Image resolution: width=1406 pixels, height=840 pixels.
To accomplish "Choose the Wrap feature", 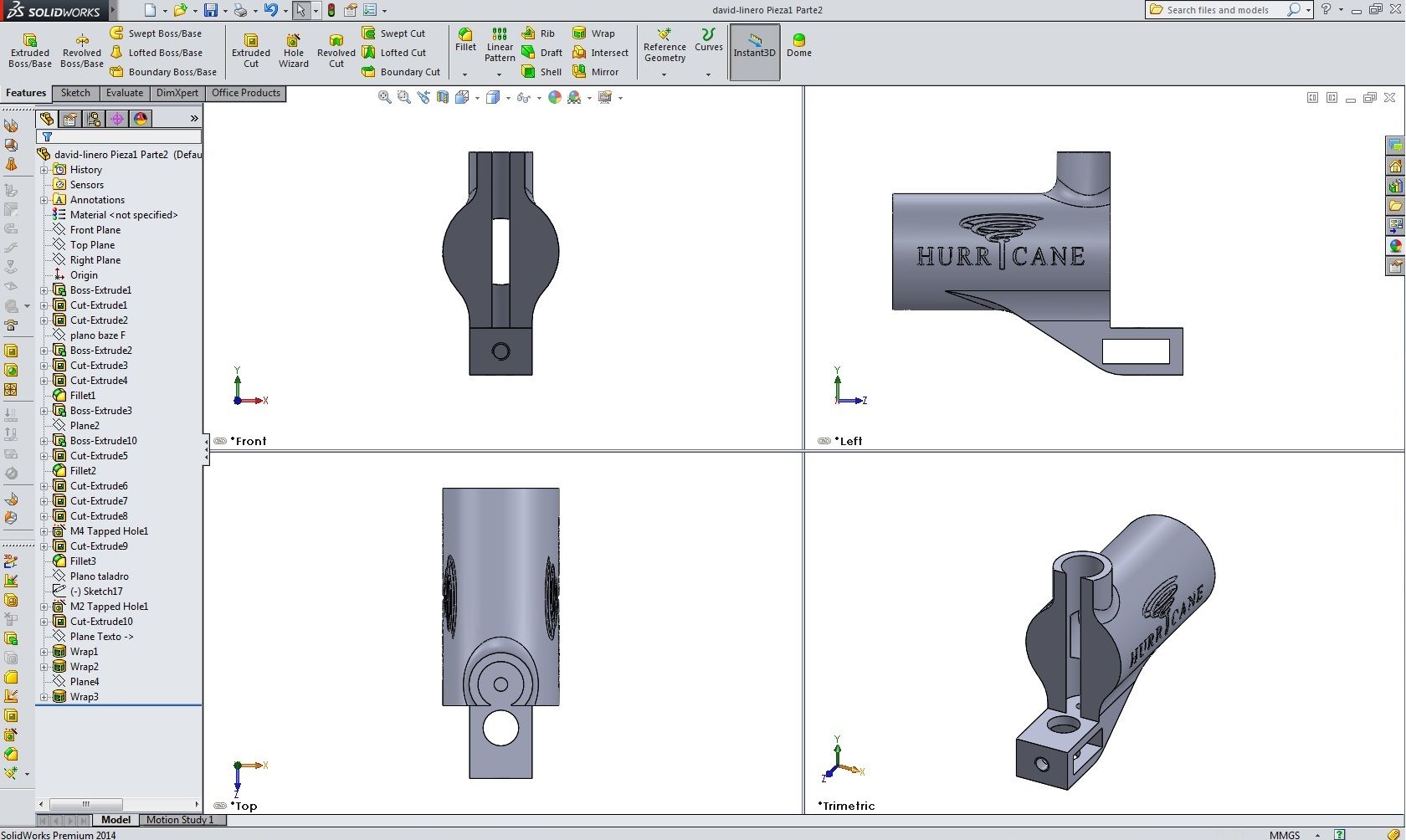I will pos(593,33).
